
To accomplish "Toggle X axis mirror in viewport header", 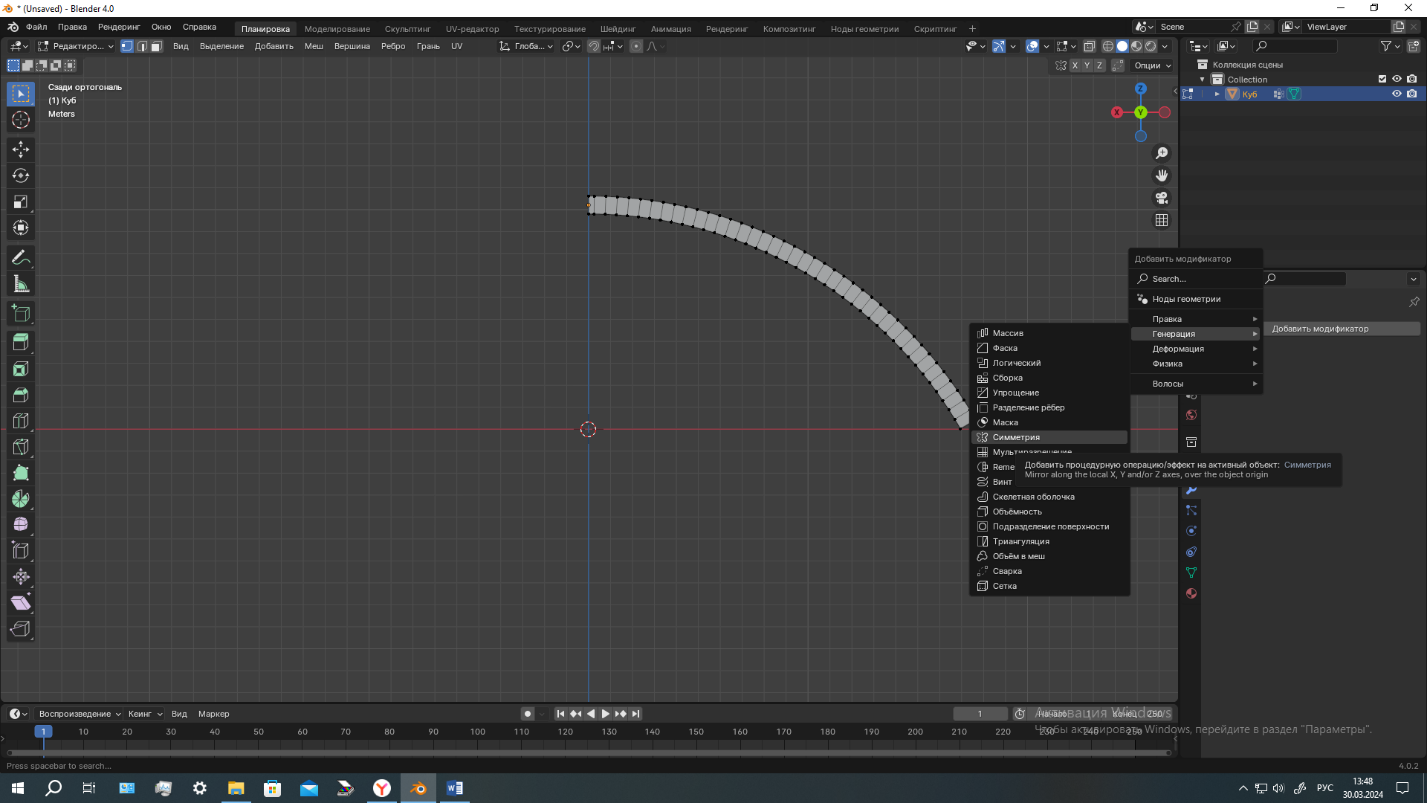I will (x=1075, y=65).
